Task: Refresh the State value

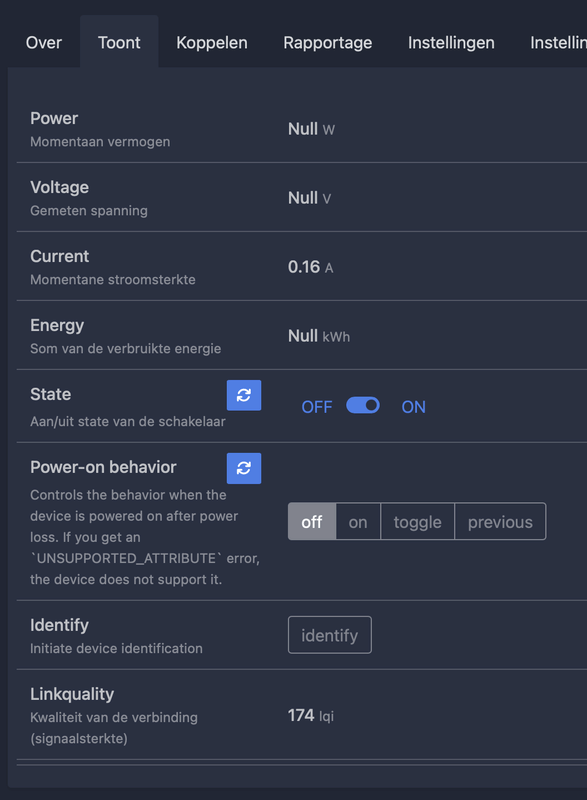Action: click(x=244, y=395)
